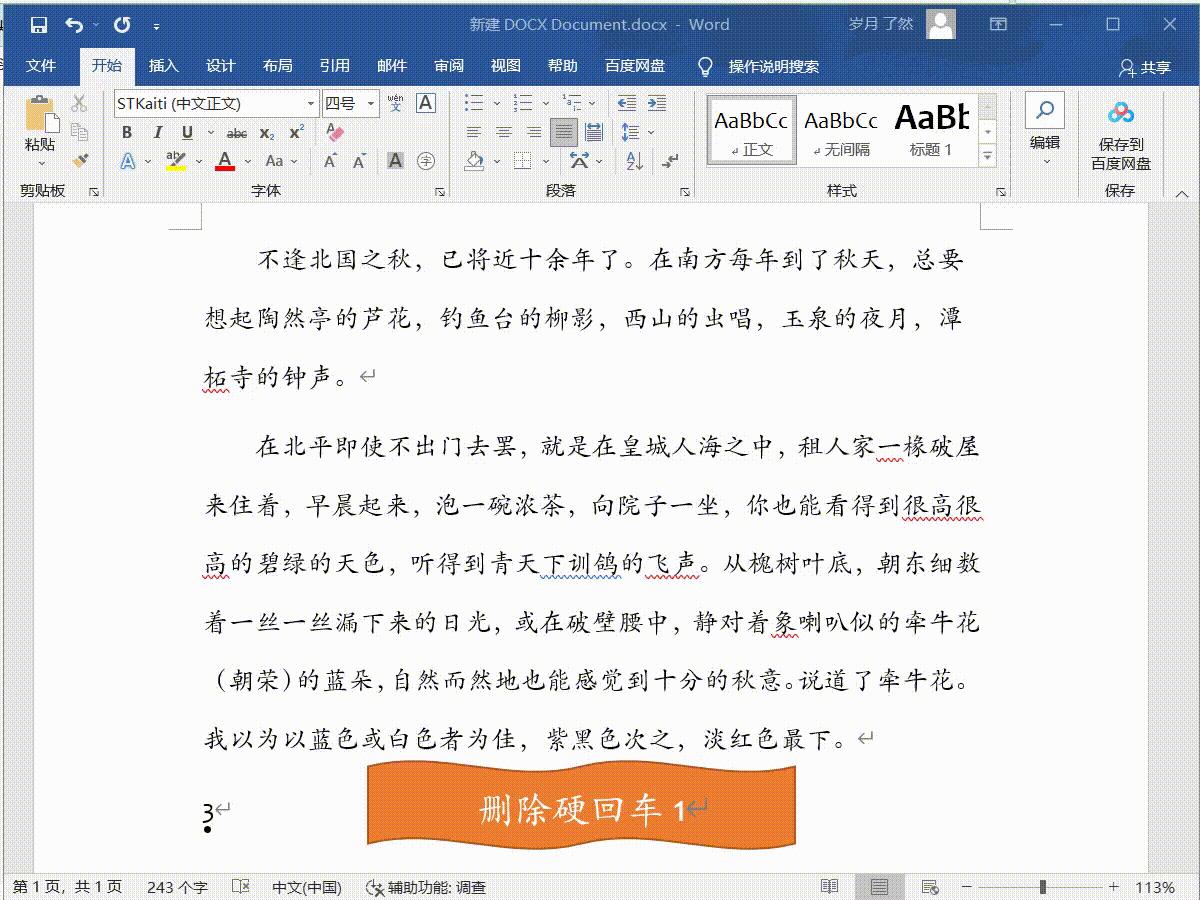Expand the line spacing options dropdown
Viewport: 1200px width, 900px height.
pyautogui.click(x=651, y=132)
